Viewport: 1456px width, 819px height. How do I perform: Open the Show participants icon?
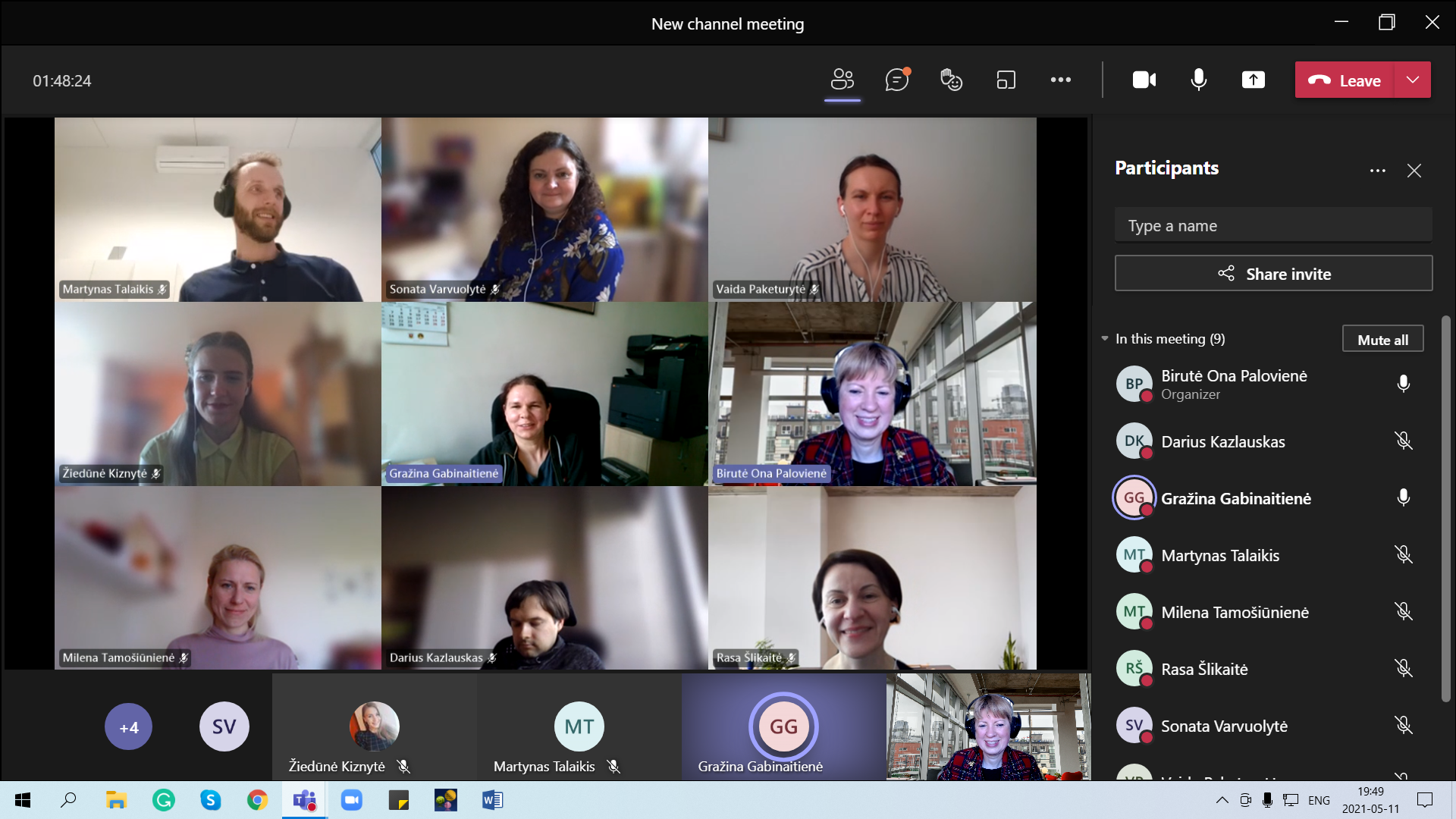[843, 80]
